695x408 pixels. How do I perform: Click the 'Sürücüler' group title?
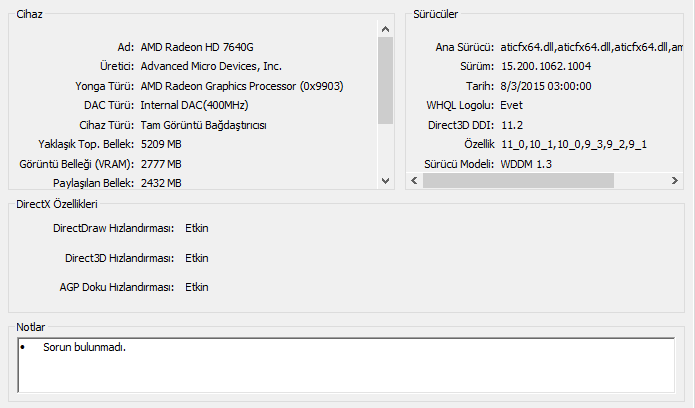coord(436,14)
